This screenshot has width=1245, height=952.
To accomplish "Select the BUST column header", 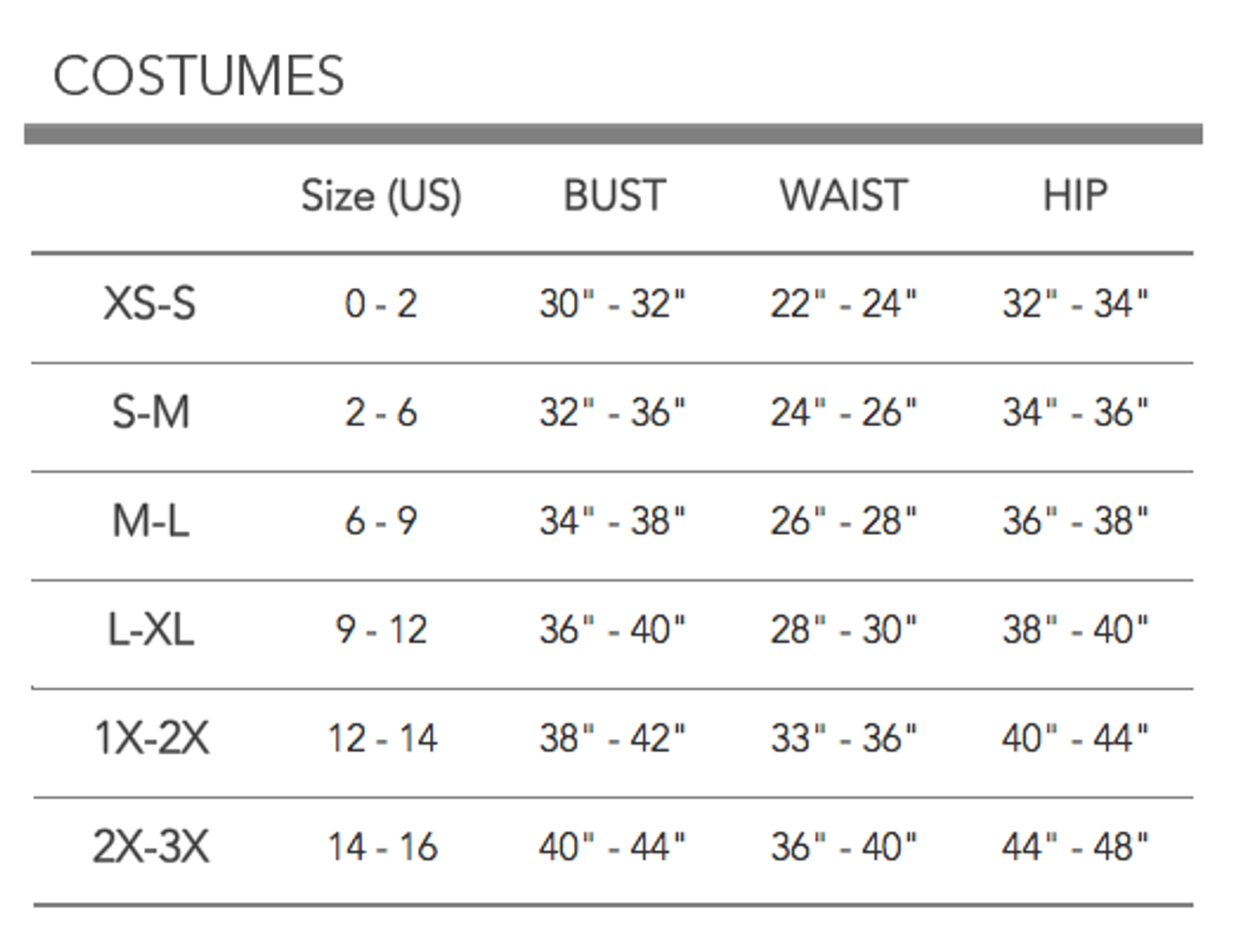I will tap(614, 195).
